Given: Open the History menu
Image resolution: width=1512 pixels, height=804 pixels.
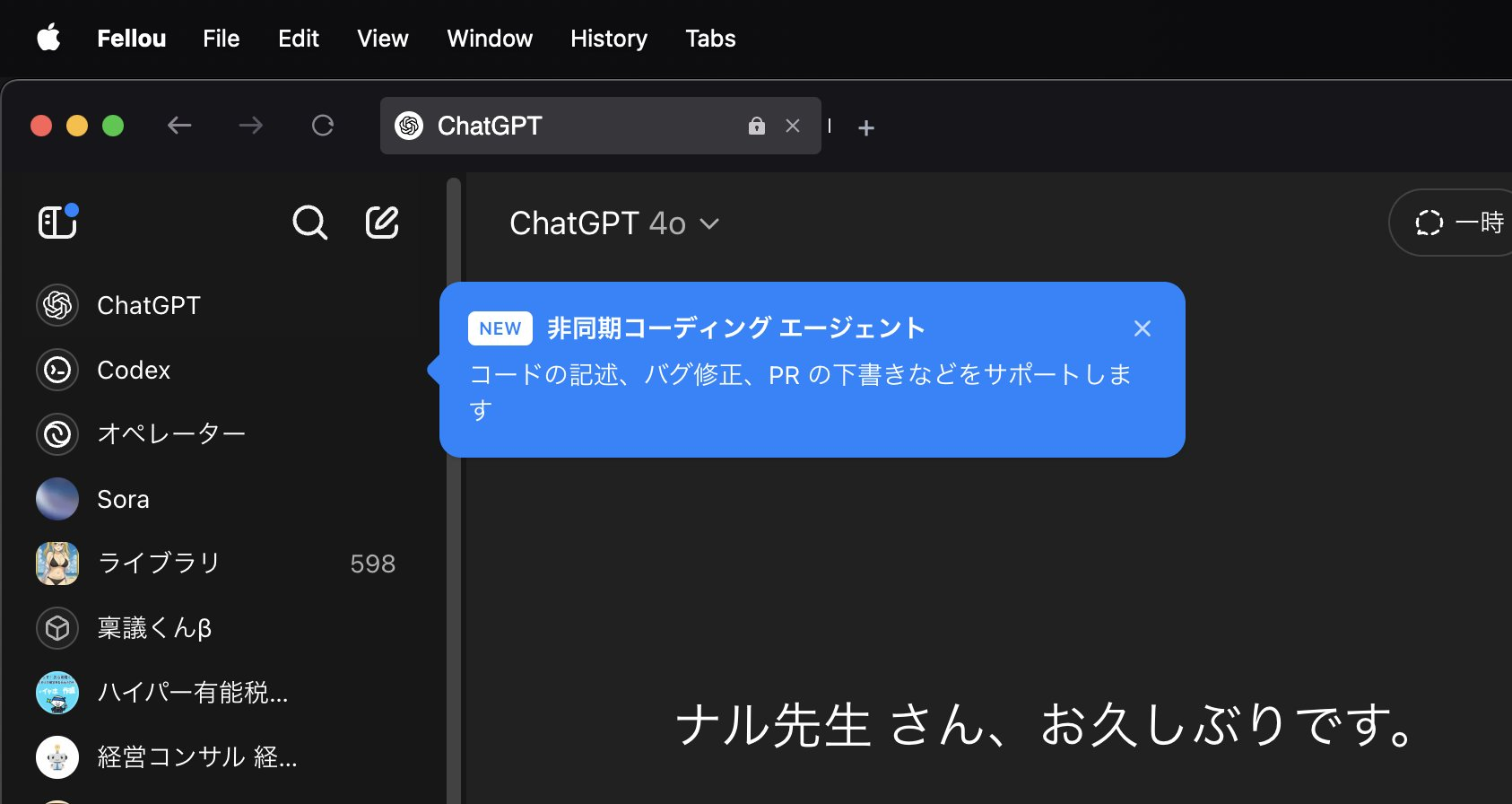Looking at the screenshot, I should point(609,39).
